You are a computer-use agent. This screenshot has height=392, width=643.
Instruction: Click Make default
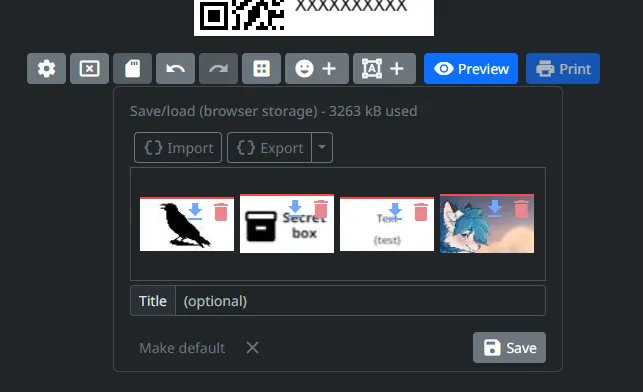(x=182, y=348)
